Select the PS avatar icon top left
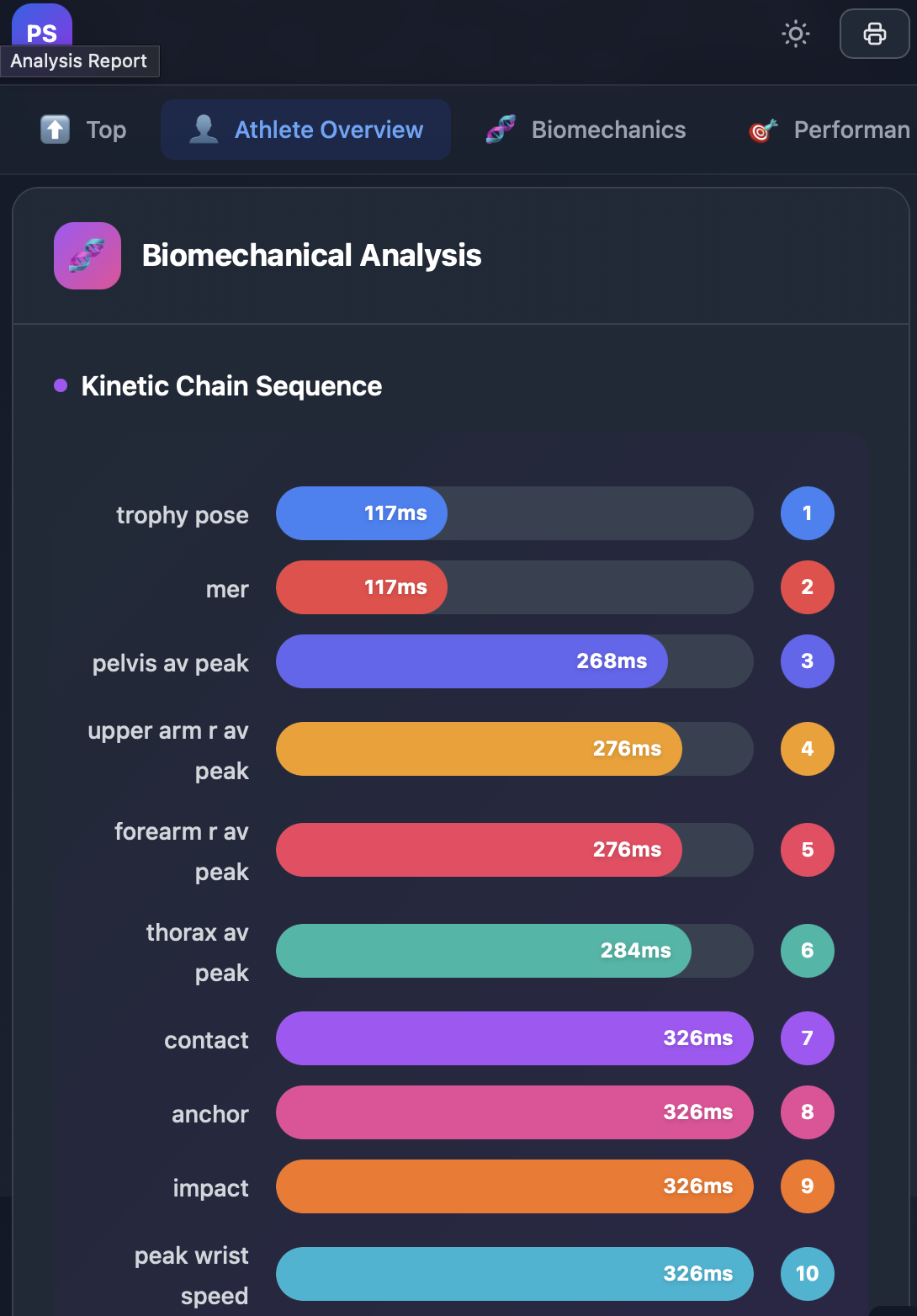 point(42,29)
